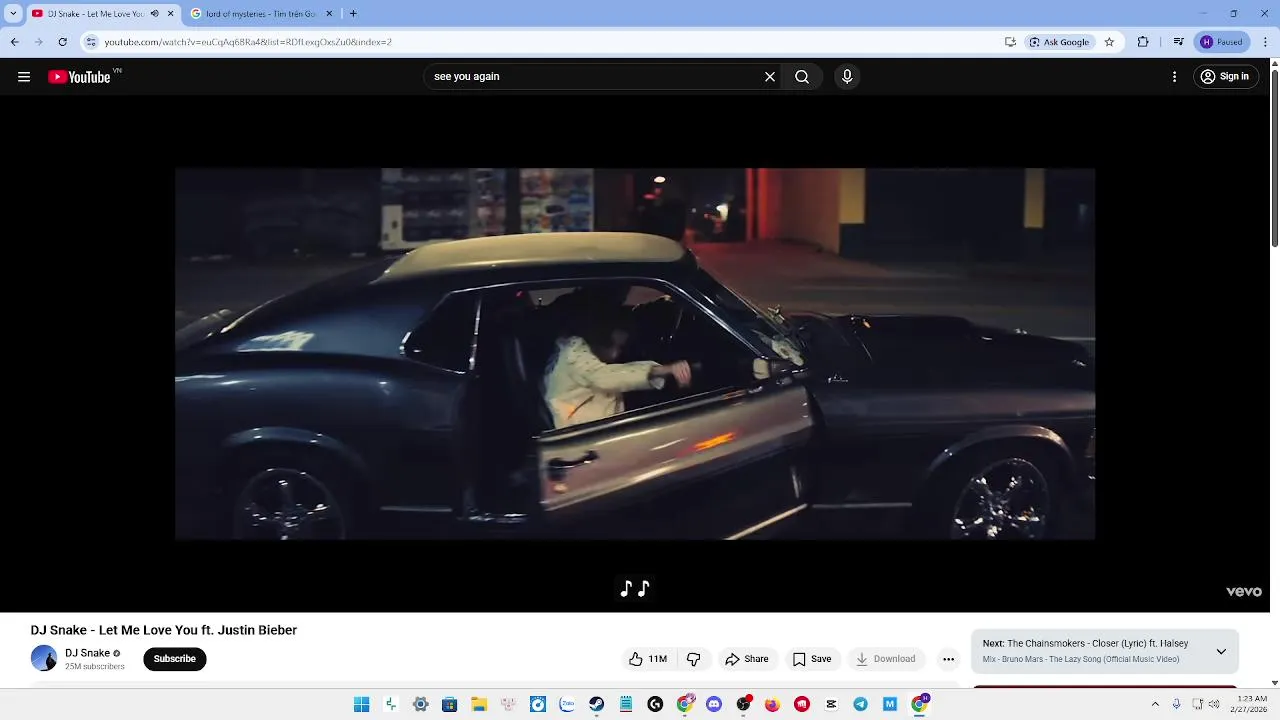The height and width of the screenshot is (720, 1280).
Task: Open the Windows Start menu
Action: (x=361, y=704)
